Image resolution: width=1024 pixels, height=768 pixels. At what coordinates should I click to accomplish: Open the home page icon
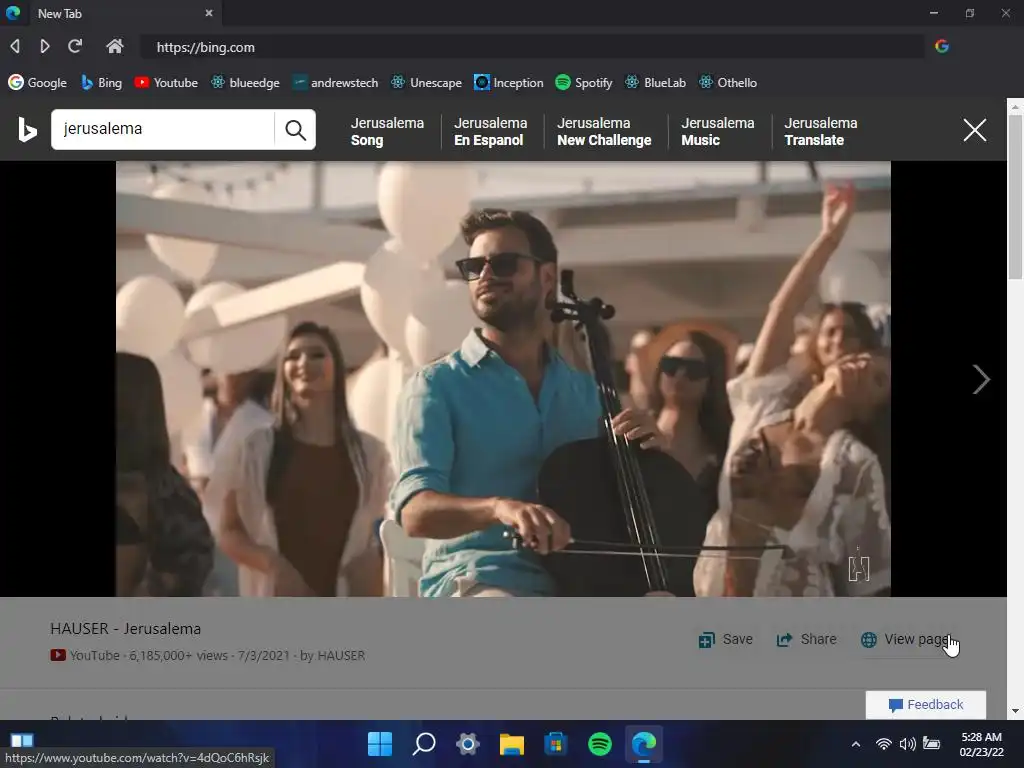[115, 46]
